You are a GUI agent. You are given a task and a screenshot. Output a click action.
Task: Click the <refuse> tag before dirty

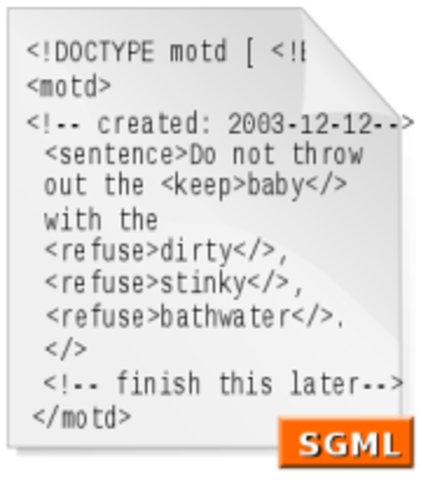coord(101,251)
